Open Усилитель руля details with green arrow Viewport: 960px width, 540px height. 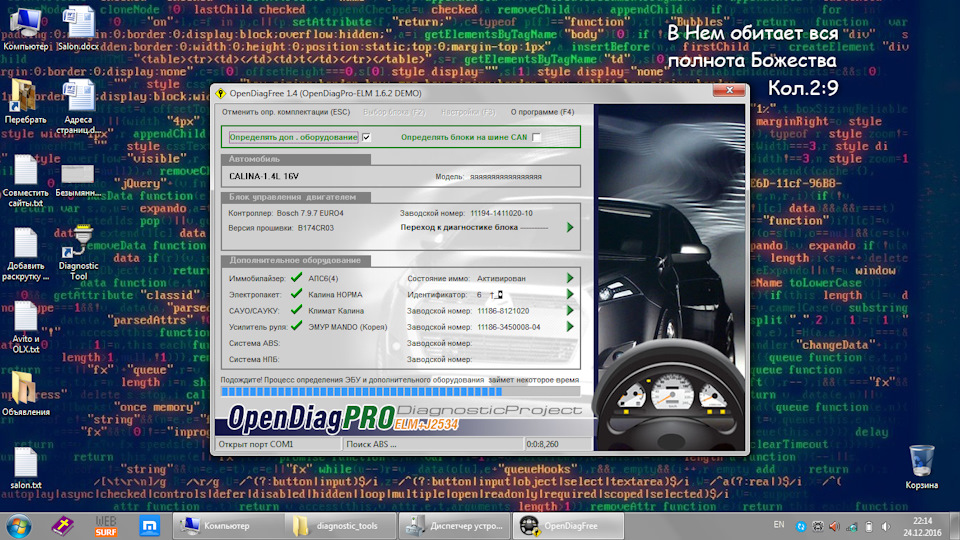570,327
